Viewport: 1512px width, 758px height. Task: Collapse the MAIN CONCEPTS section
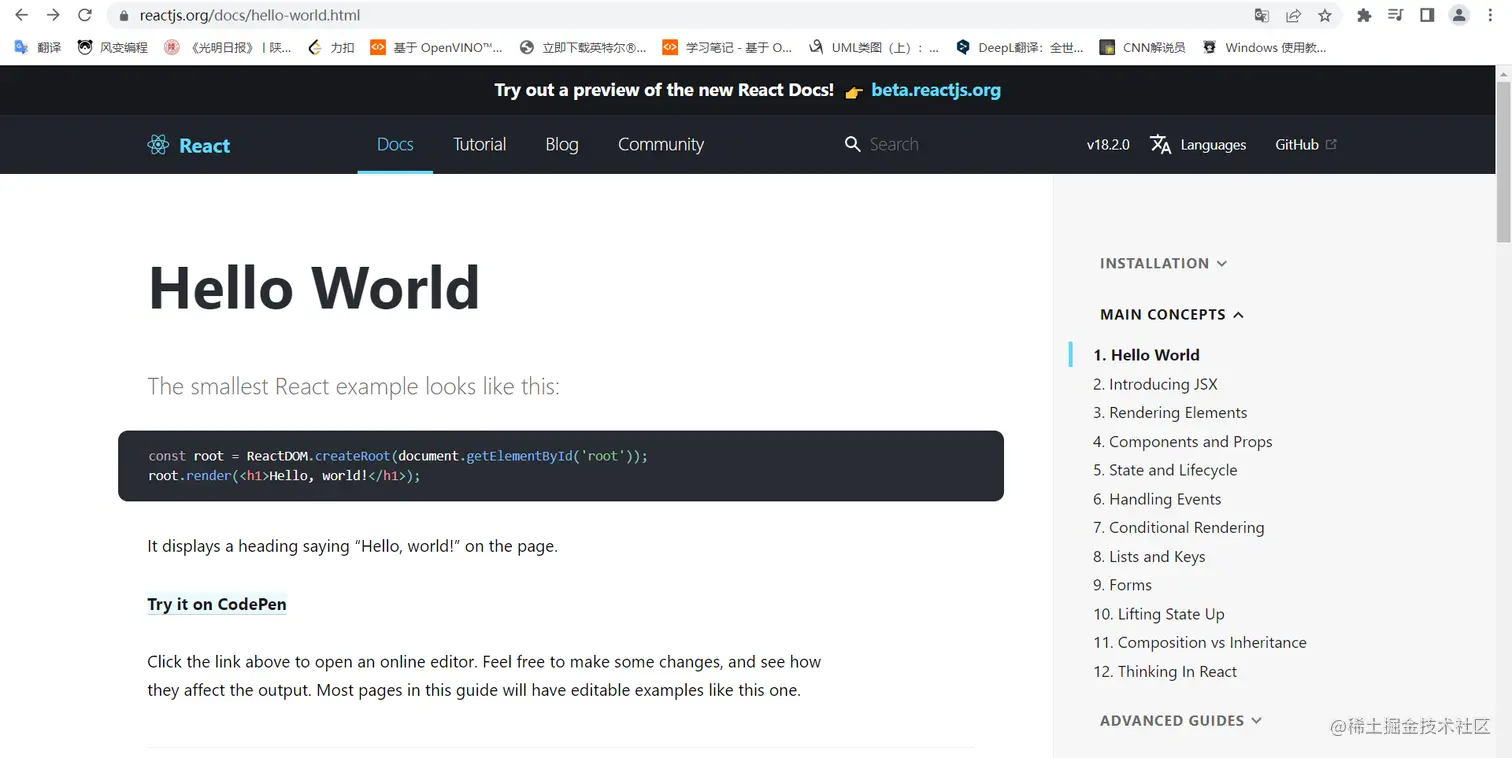[x=1172, y=314]
